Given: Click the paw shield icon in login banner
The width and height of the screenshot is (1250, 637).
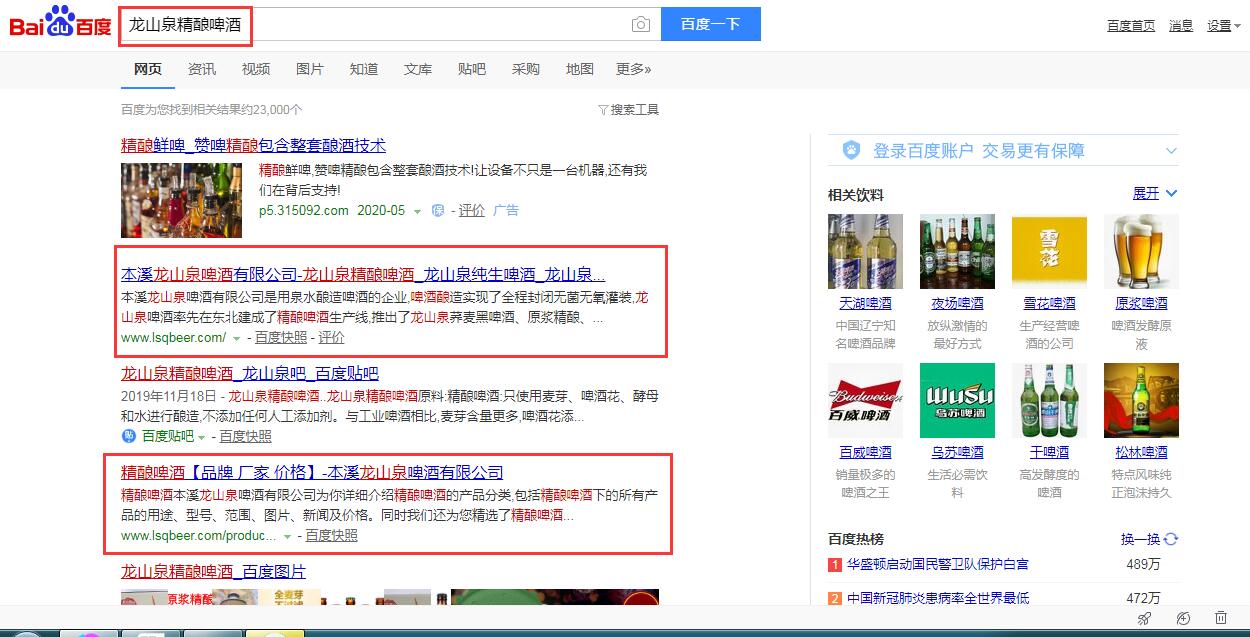Looking at the screenshot, I should (851, 150).
